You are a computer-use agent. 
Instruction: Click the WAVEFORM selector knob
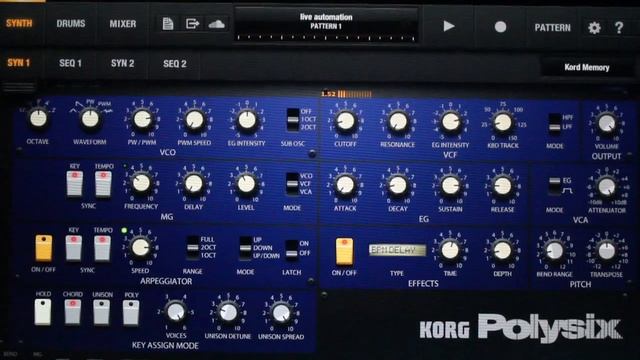pos(90,119)
